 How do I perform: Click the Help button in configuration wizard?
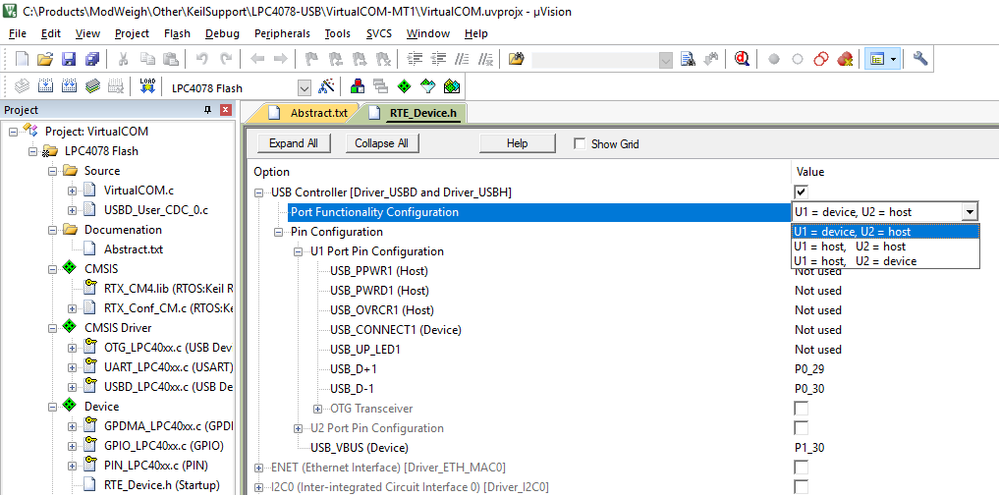pyautogui.click(x=517, y=143)
